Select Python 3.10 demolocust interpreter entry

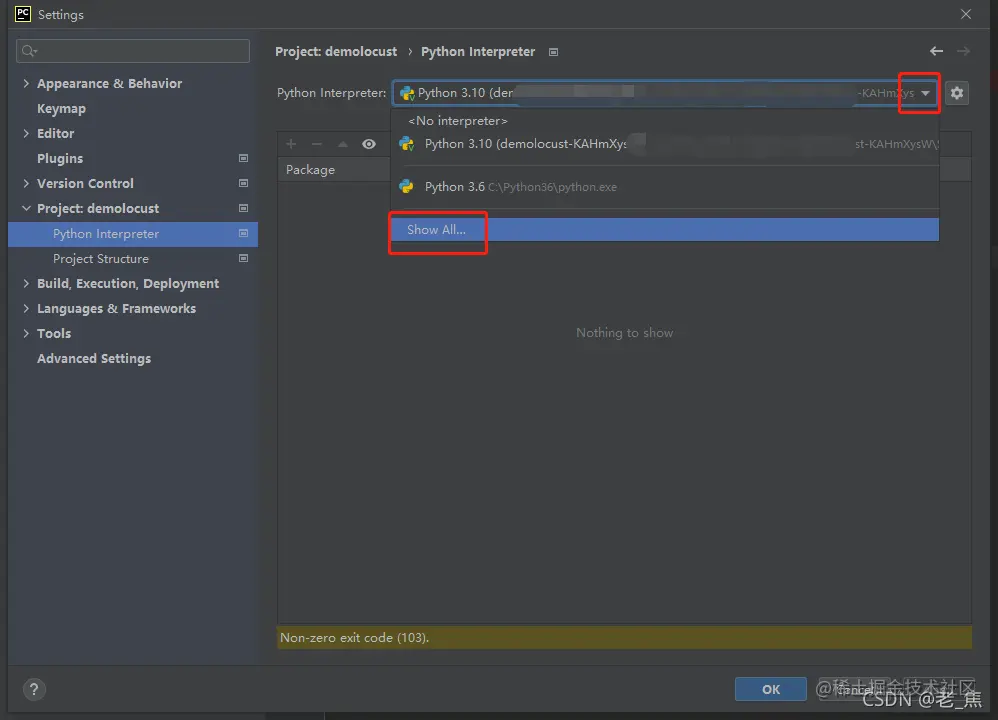(664, 144)
